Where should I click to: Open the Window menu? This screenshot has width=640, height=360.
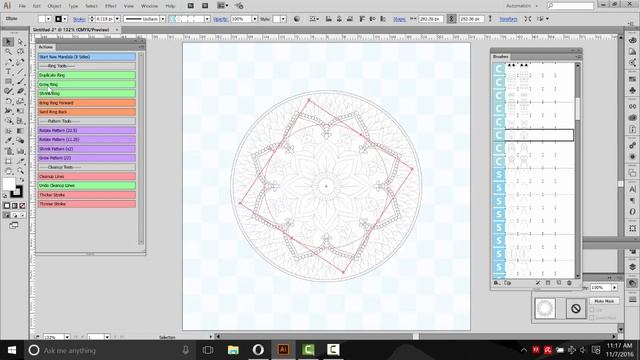click(149, 6)
